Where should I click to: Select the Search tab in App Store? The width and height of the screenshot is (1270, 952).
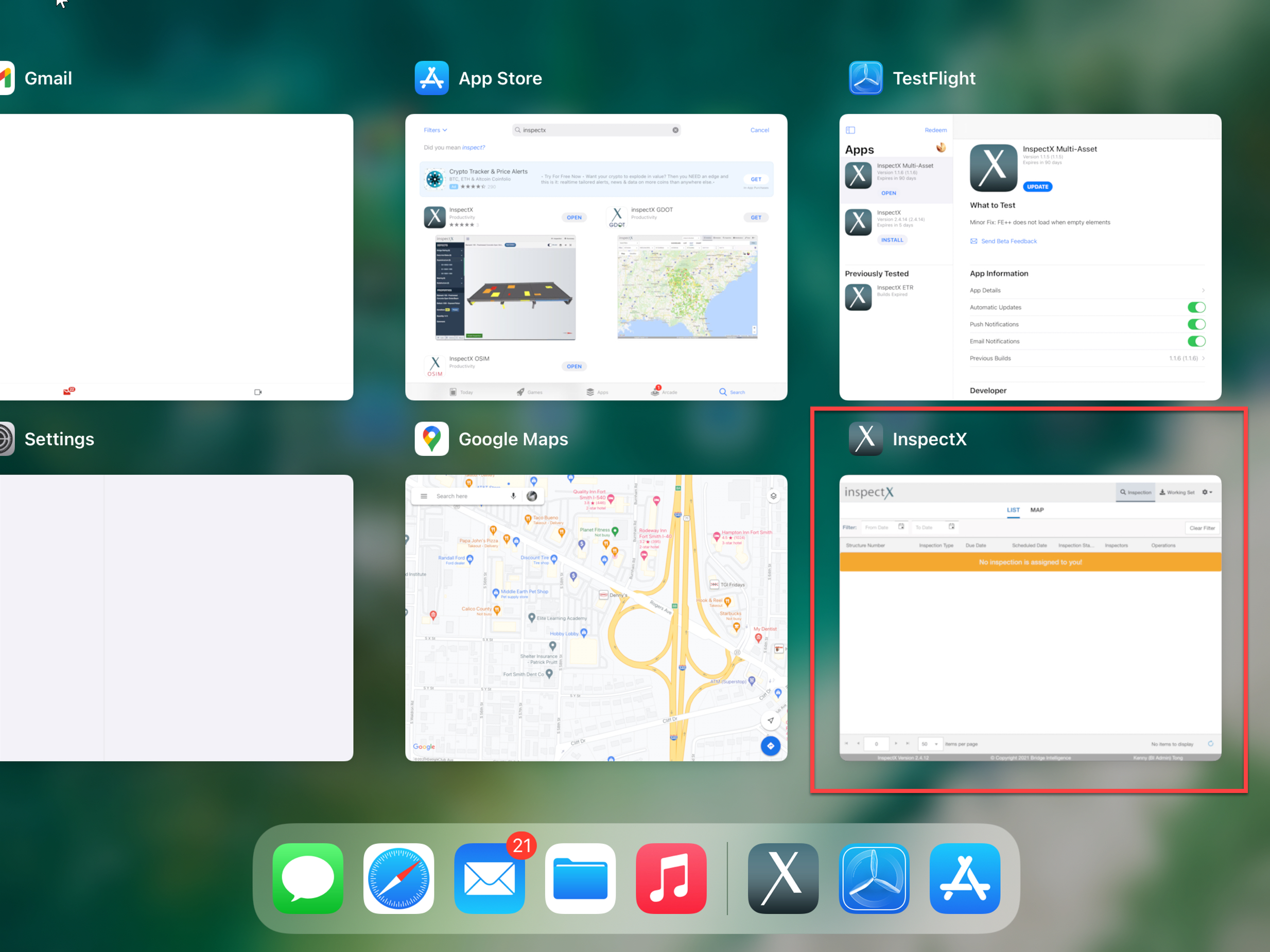tap(732, 392)
